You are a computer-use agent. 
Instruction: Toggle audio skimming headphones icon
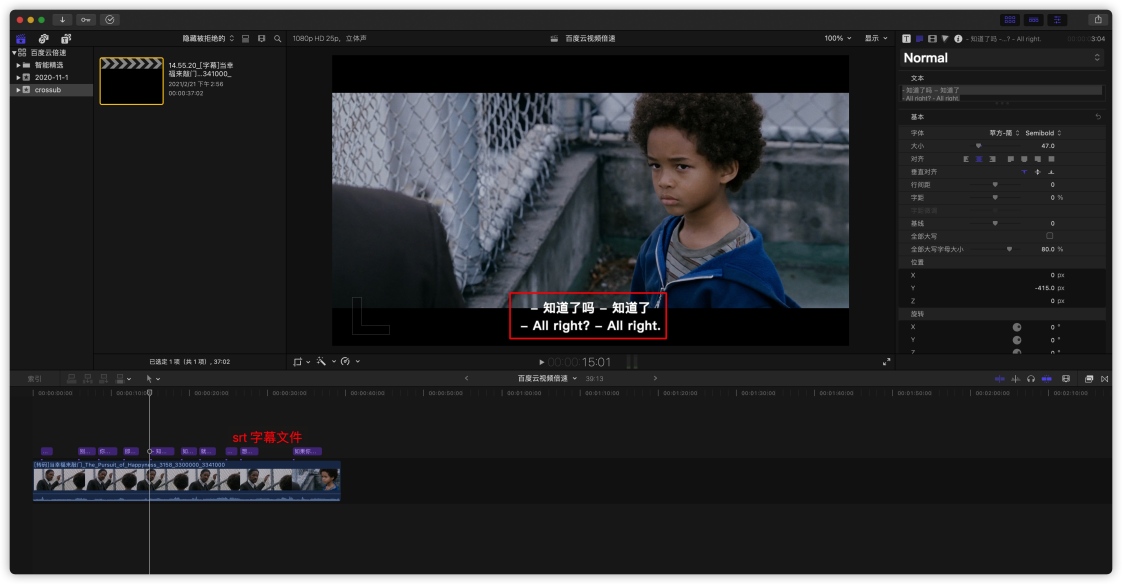click(1030, 379)
